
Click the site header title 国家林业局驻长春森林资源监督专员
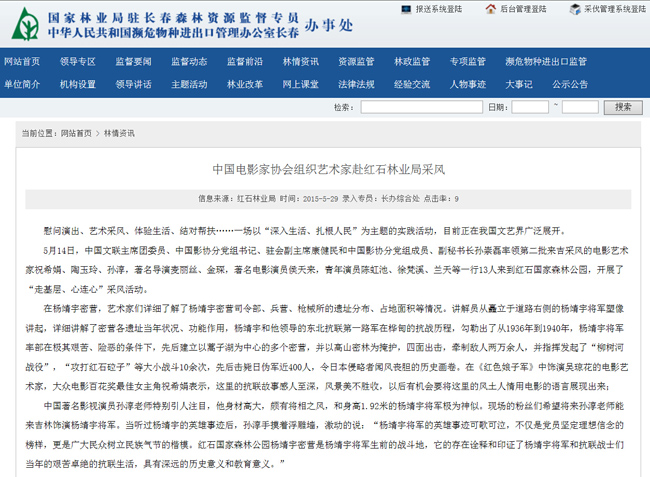point(173,18)
